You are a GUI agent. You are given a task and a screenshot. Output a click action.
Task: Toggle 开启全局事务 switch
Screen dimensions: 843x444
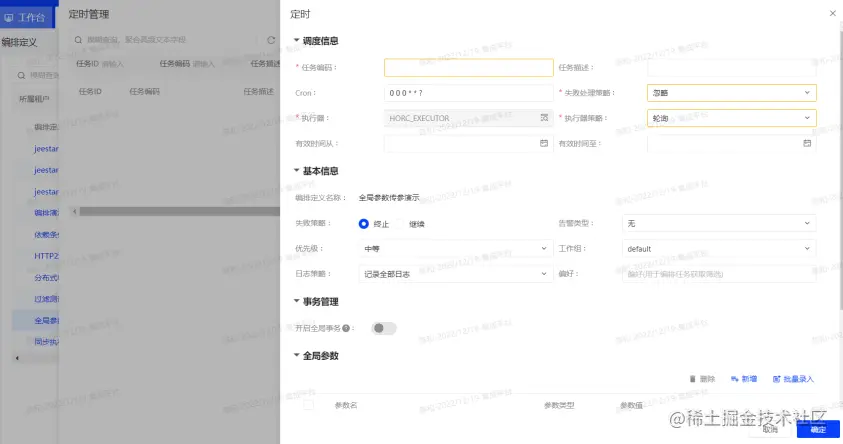point(384,328)
